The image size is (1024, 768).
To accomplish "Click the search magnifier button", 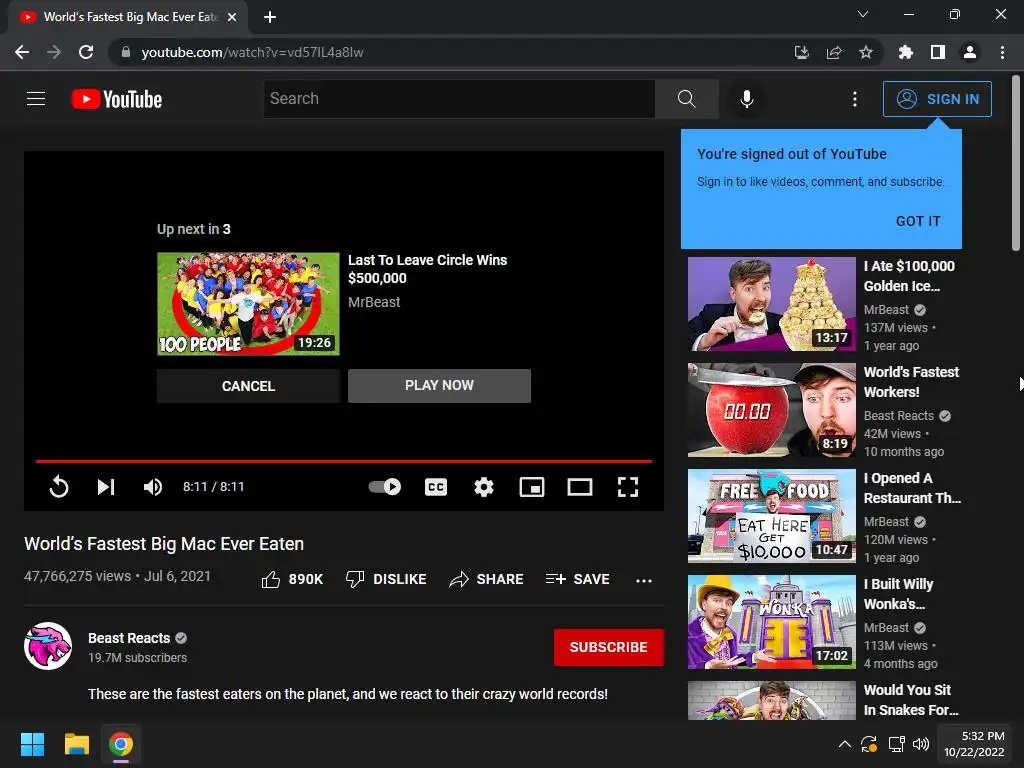I will tap(686, 99).
